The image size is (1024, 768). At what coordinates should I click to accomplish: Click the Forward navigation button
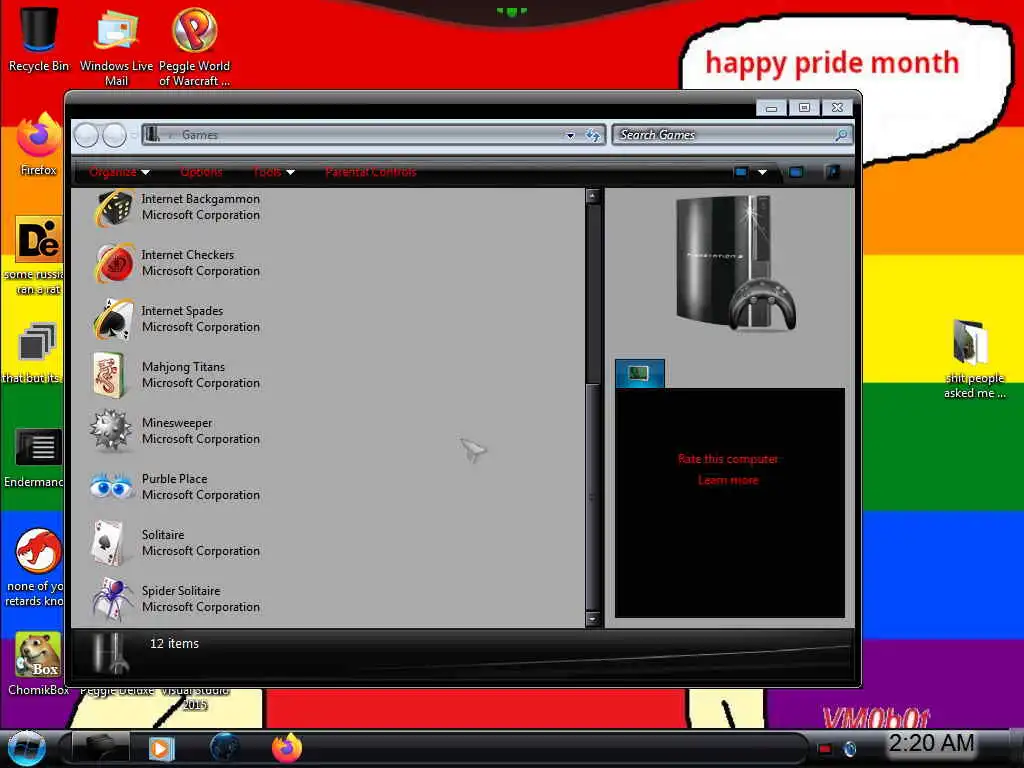(x=114, y=135)
